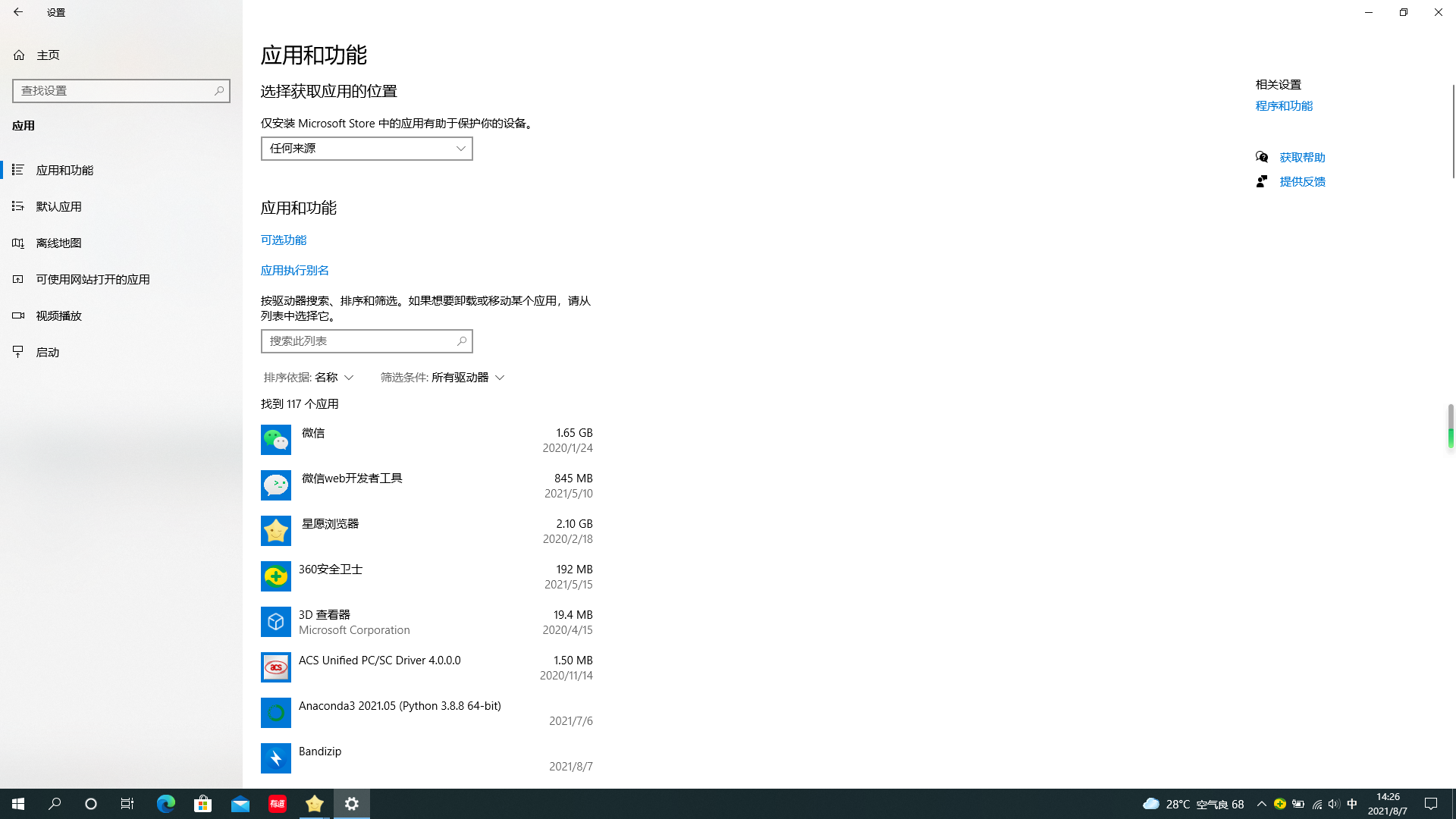Open 有道词典 from the taskbar
The image size is (1456, 819).
pos(277,803)
